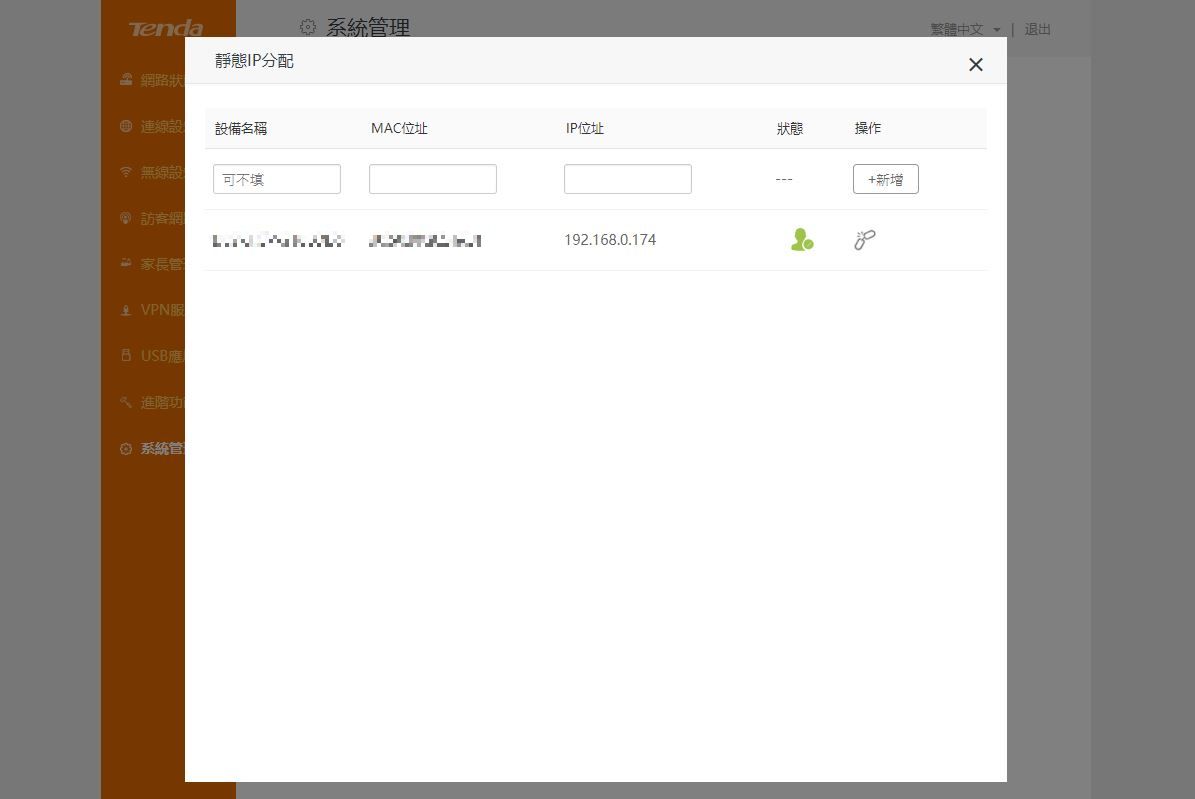
Task: Open the 進階功能 wrench sidebar item
Action: (x=152, y=402)
